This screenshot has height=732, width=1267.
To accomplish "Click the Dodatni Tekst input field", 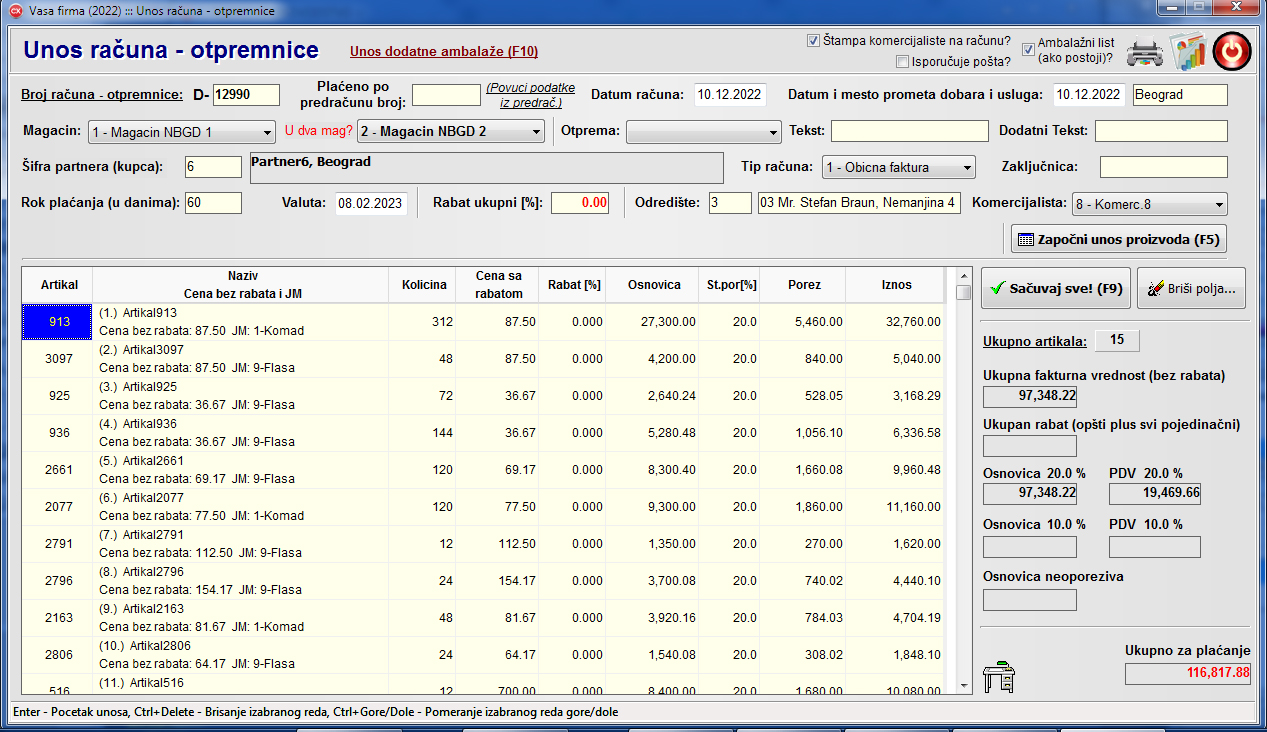I will click(x=1161, y=131).
